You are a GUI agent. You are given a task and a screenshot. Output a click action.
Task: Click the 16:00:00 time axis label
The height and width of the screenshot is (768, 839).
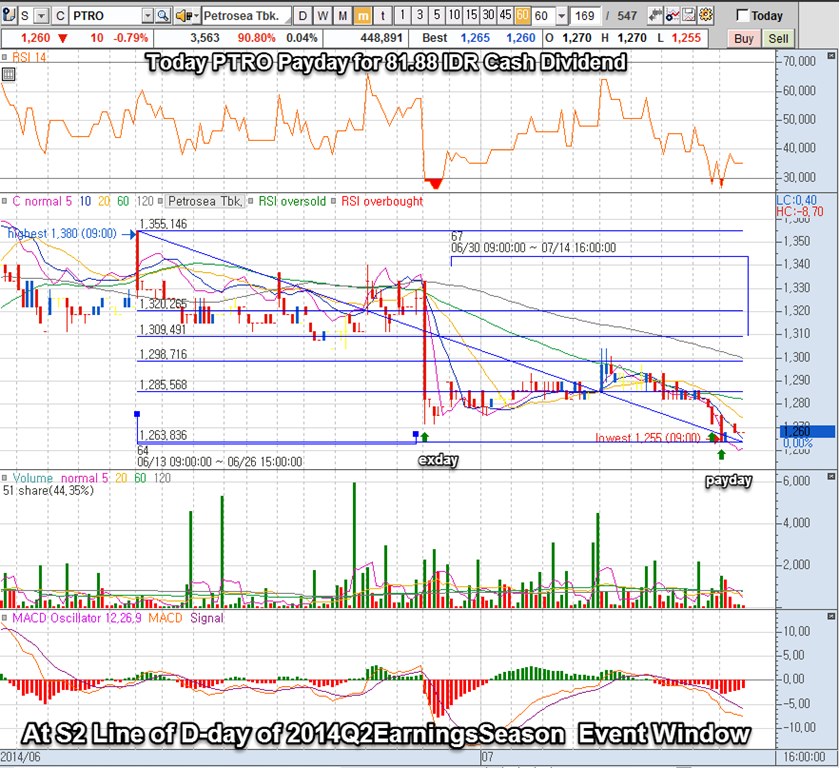[804, 757]
